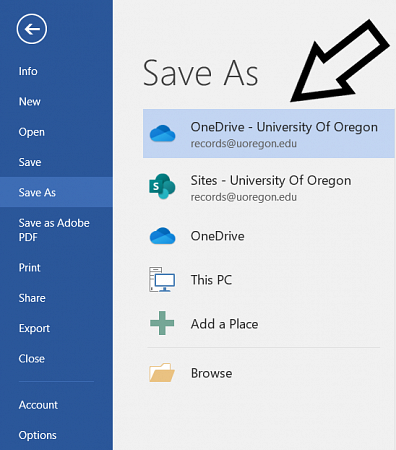Open the Account page
Image resolution: width=396 pixels, height=450 pixels.
pyautogui.click(x=38, y=405)
